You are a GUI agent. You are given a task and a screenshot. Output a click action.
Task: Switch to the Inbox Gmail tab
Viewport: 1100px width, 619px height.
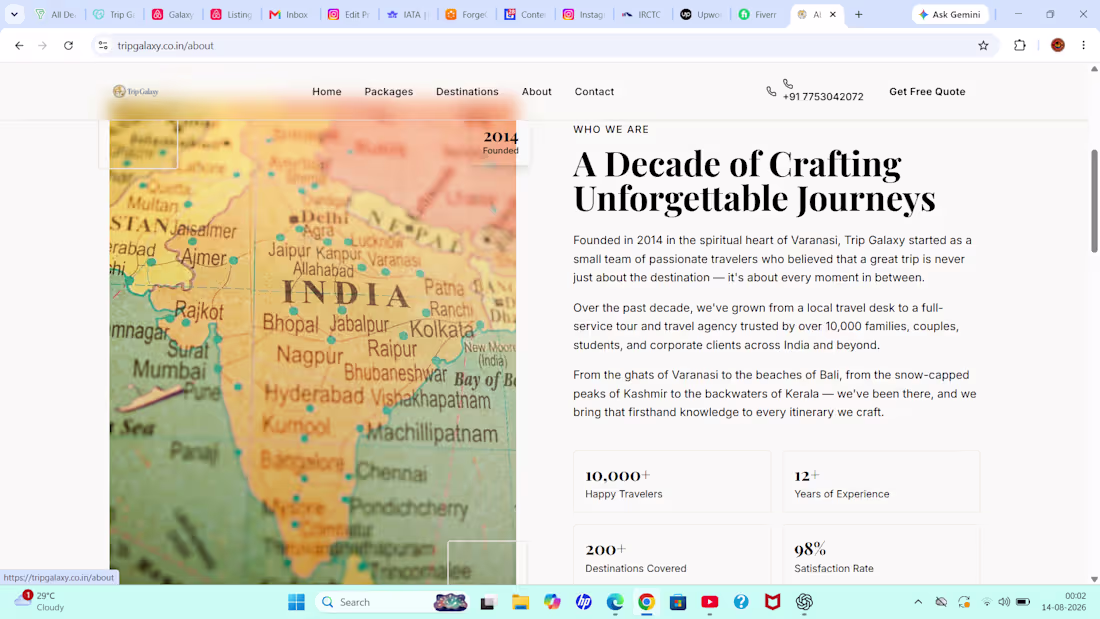[x=290, y=14]
